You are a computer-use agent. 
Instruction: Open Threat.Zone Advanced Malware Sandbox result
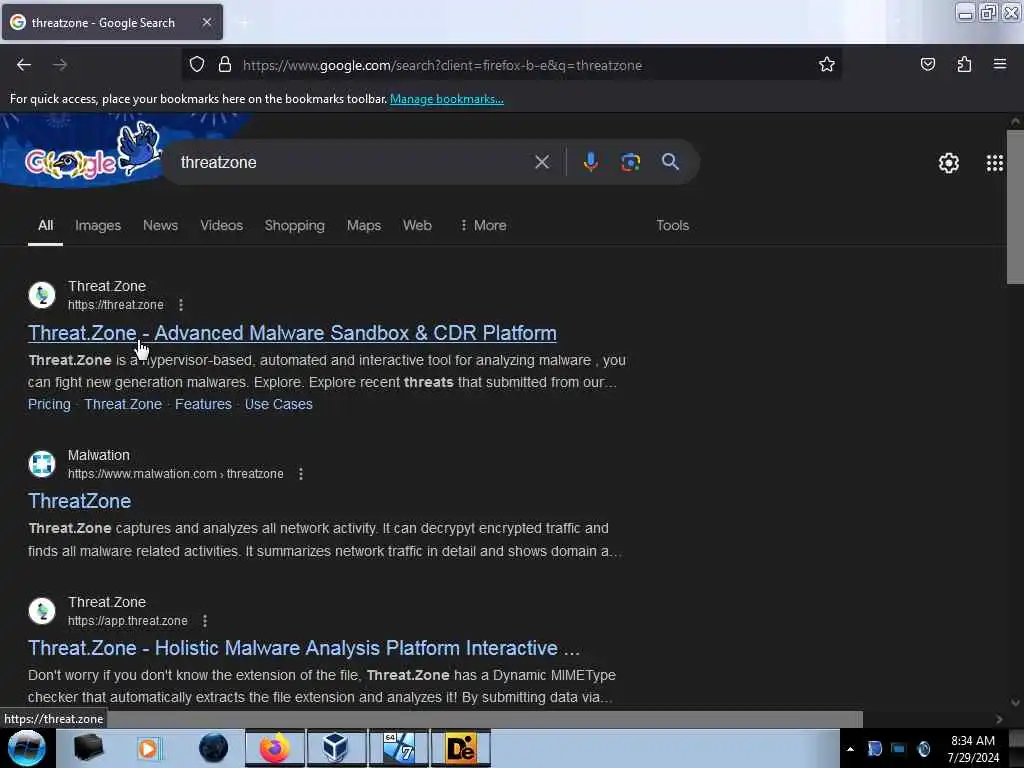click(x=292, y=333)
